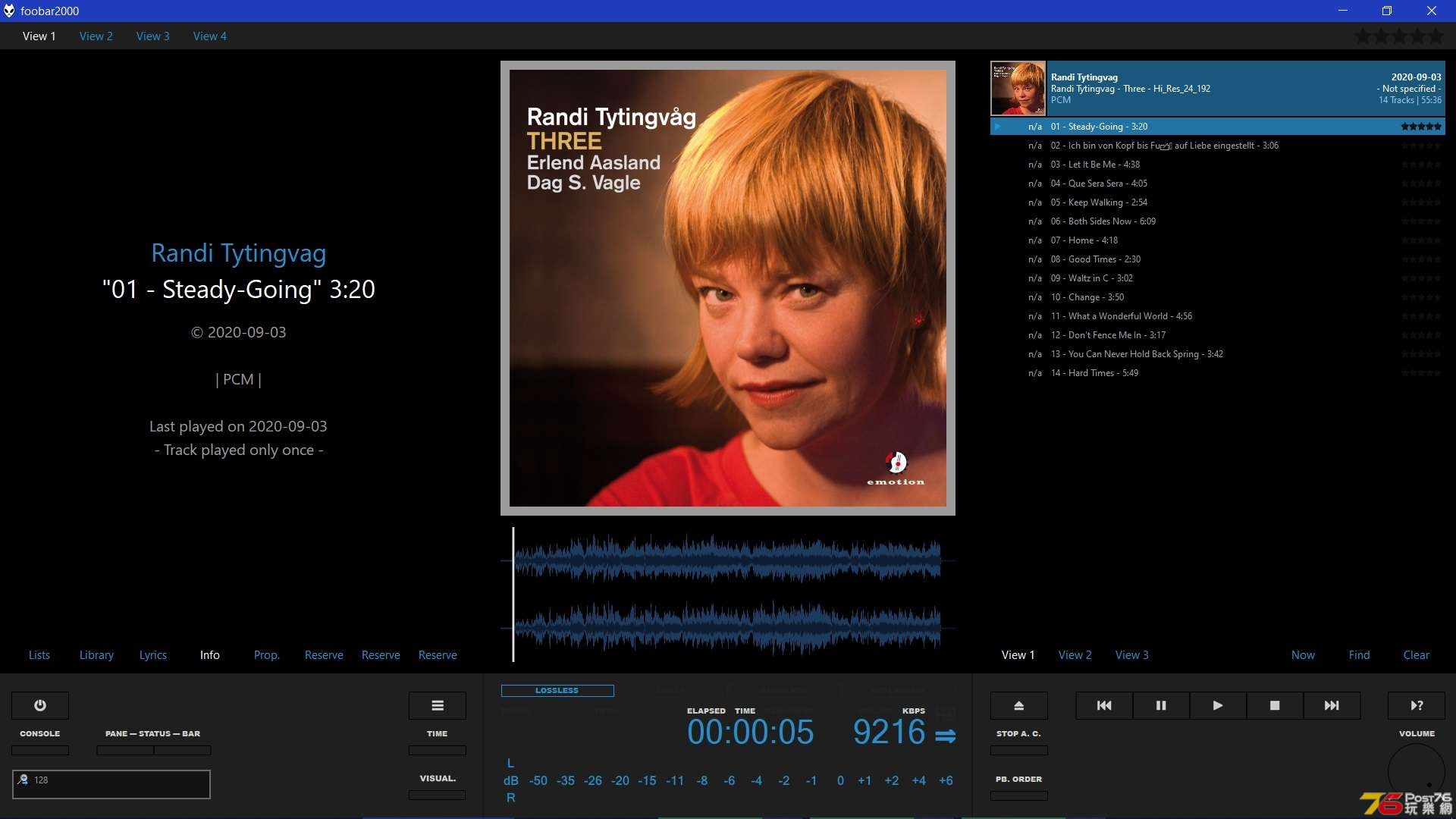Select track 05 - Keep Walking

pyautogui.click(x=1218, y=202)
